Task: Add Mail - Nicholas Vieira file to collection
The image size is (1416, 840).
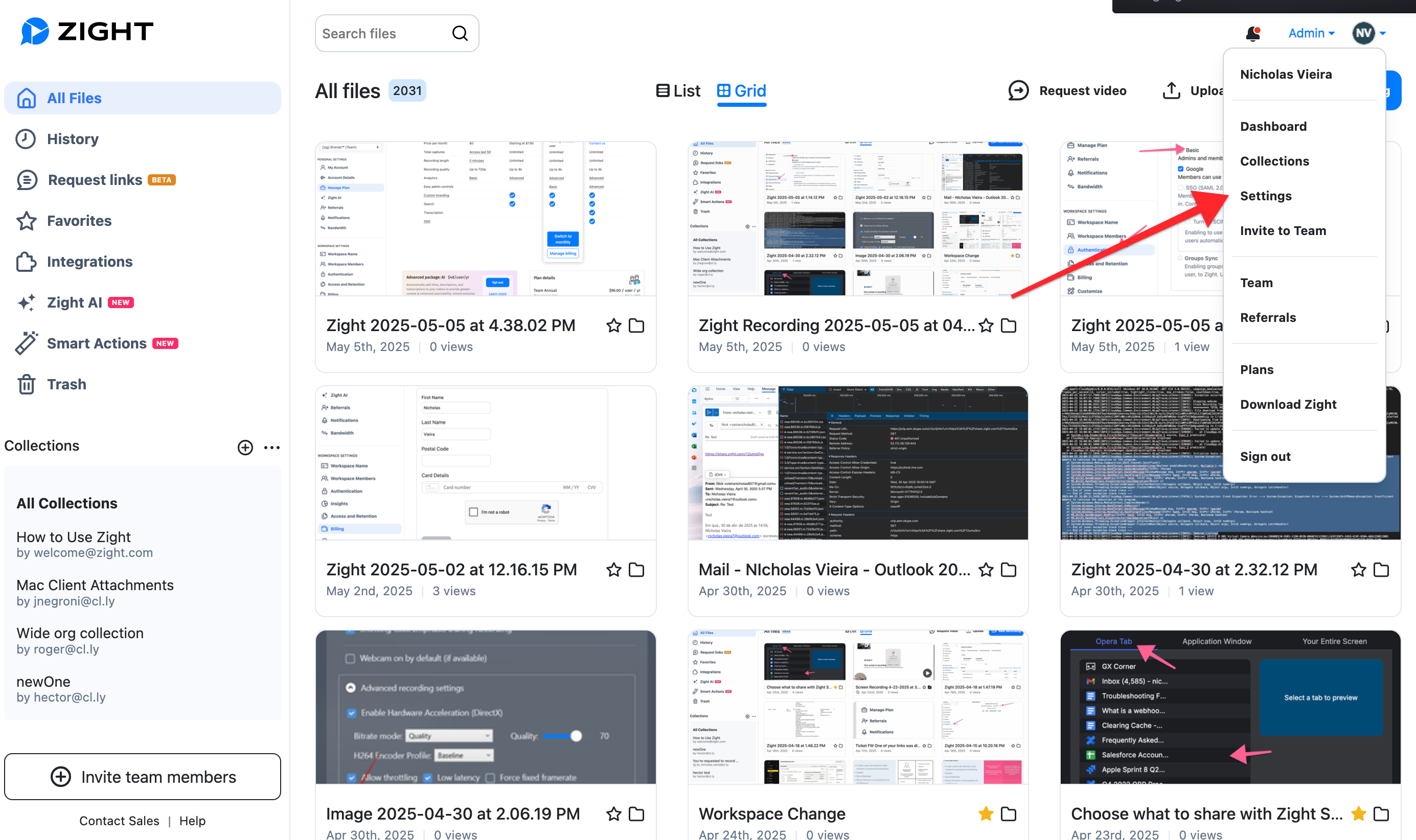Action: [1009, 569]
